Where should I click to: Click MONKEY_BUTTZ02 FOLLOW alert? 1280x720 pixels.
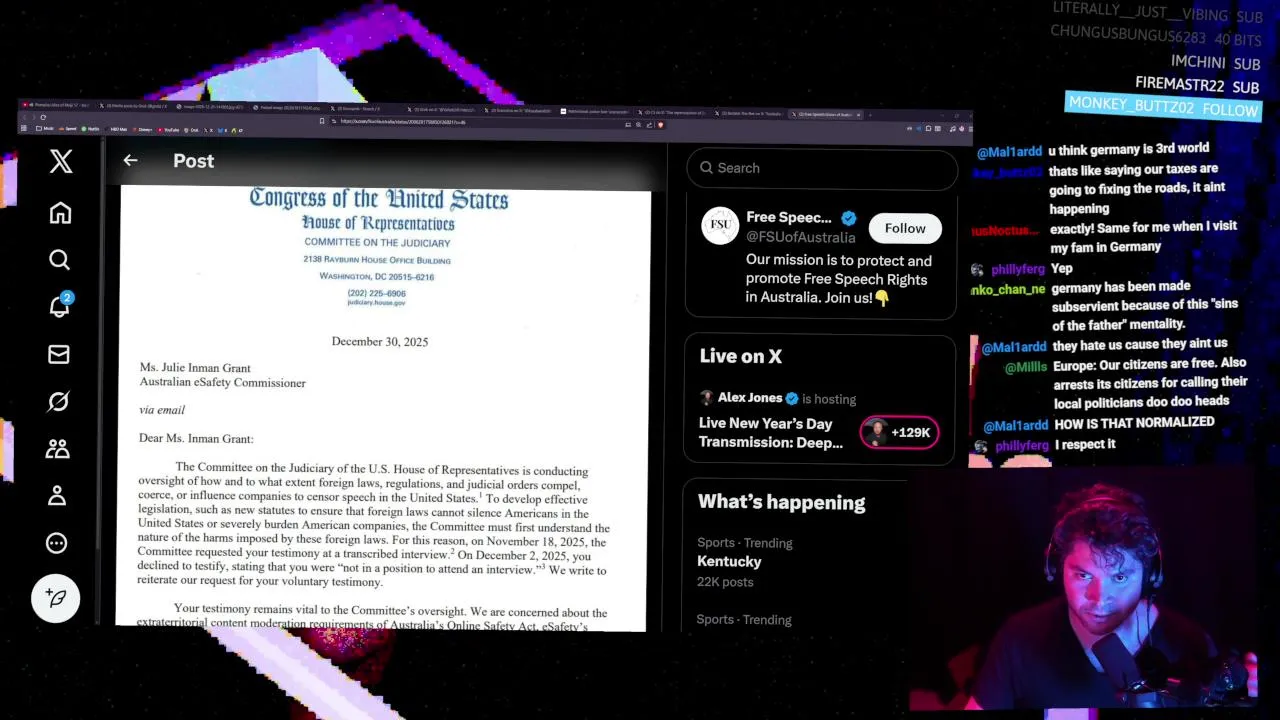(x=1164, y=106)
